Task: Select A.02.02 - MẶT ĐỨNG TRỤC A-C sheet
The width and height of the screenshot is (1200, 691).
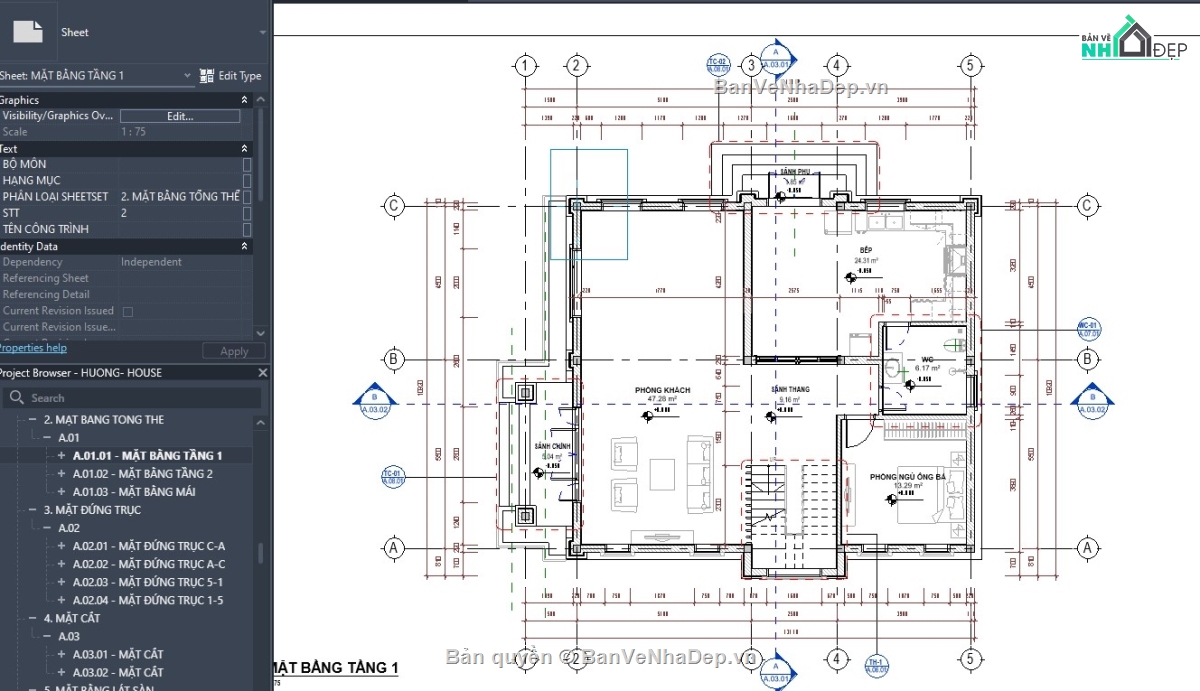Action: 149,564
